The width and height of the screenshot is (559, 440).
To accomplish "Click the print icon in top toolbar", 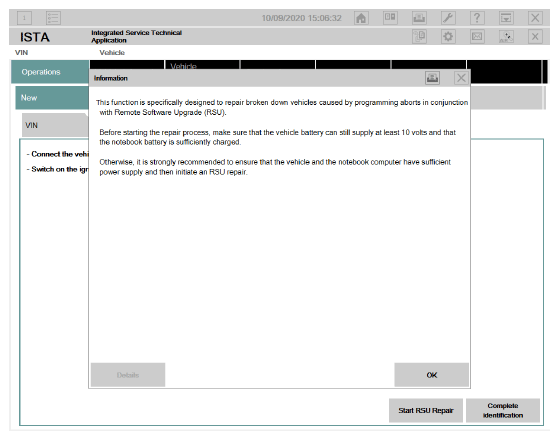I will tap(419, 18).
